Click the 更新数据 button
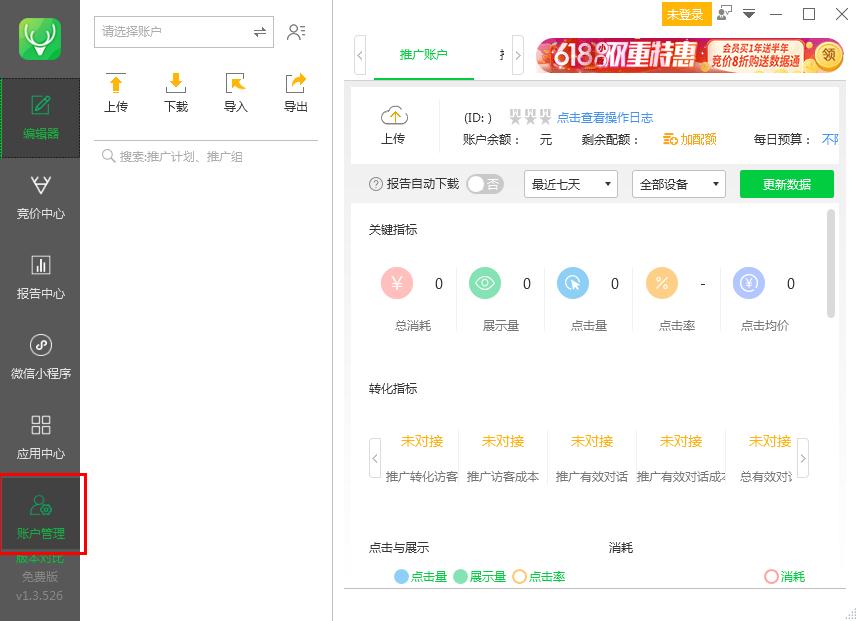This screenshot has height=621, width=858. [786, 184]
